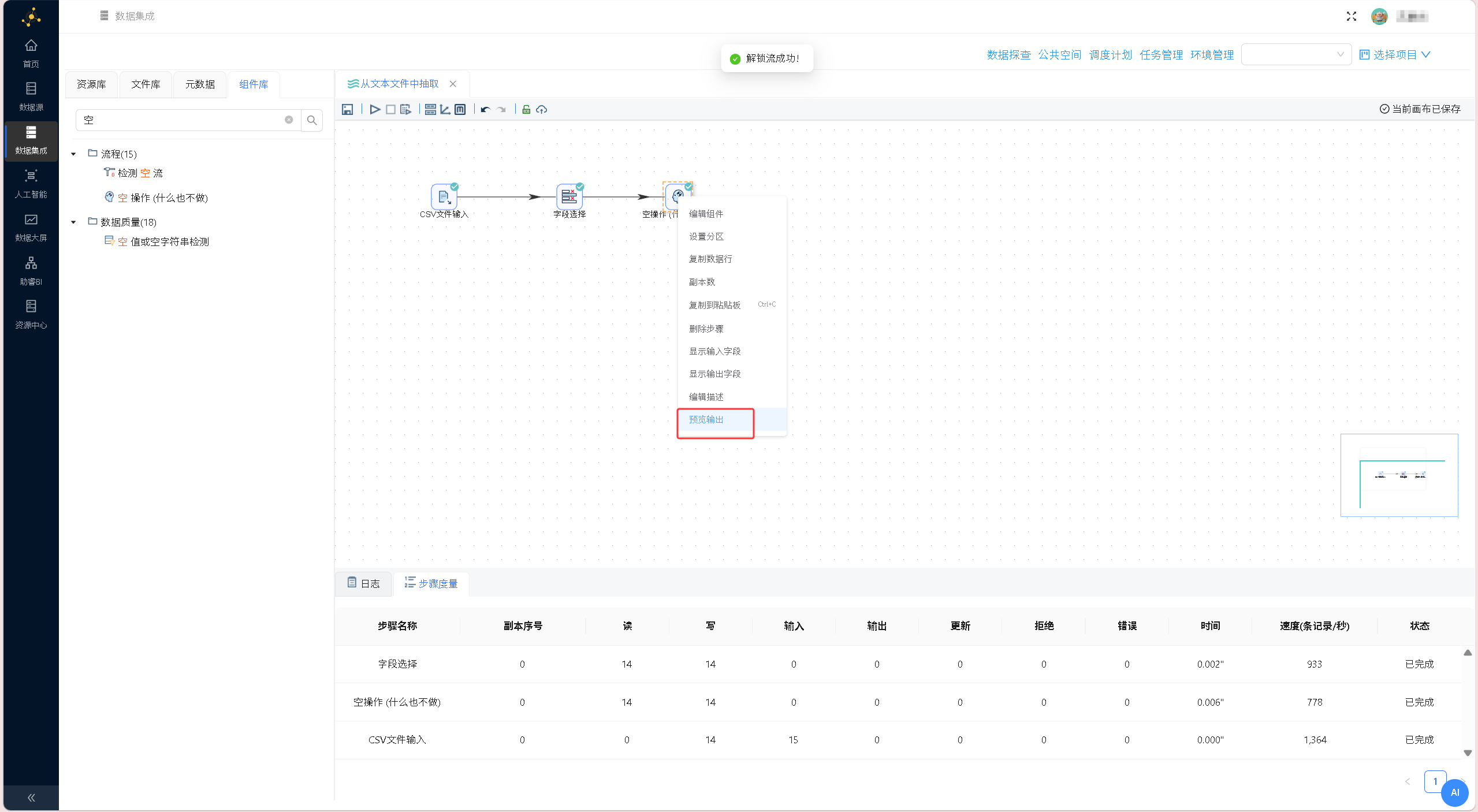1478x812 pixels.
Task: Click the axis chart toolbar icon
Action: point(445,109)
